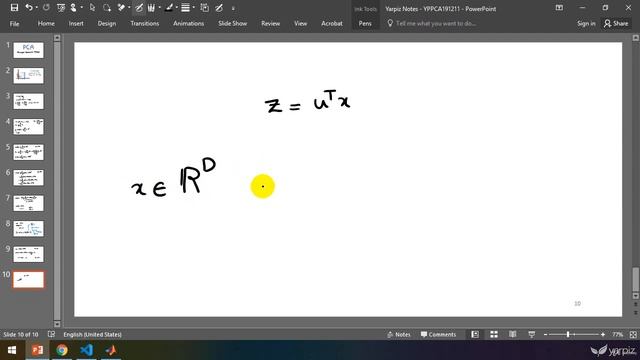Click the pen Color icon

click(x=169, y=8)
